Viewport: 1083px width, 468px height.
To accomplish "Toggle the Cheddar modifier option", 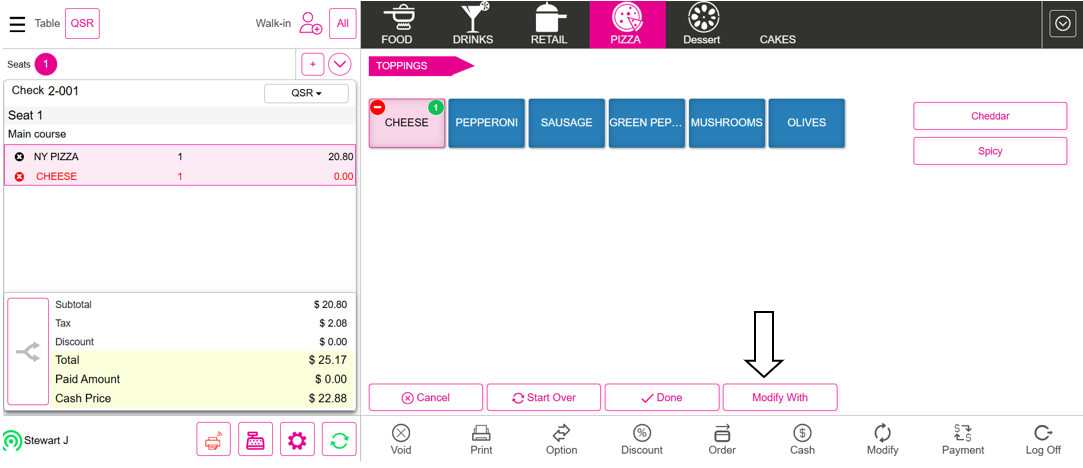I will pyautogui.click(x=989, y=116).
